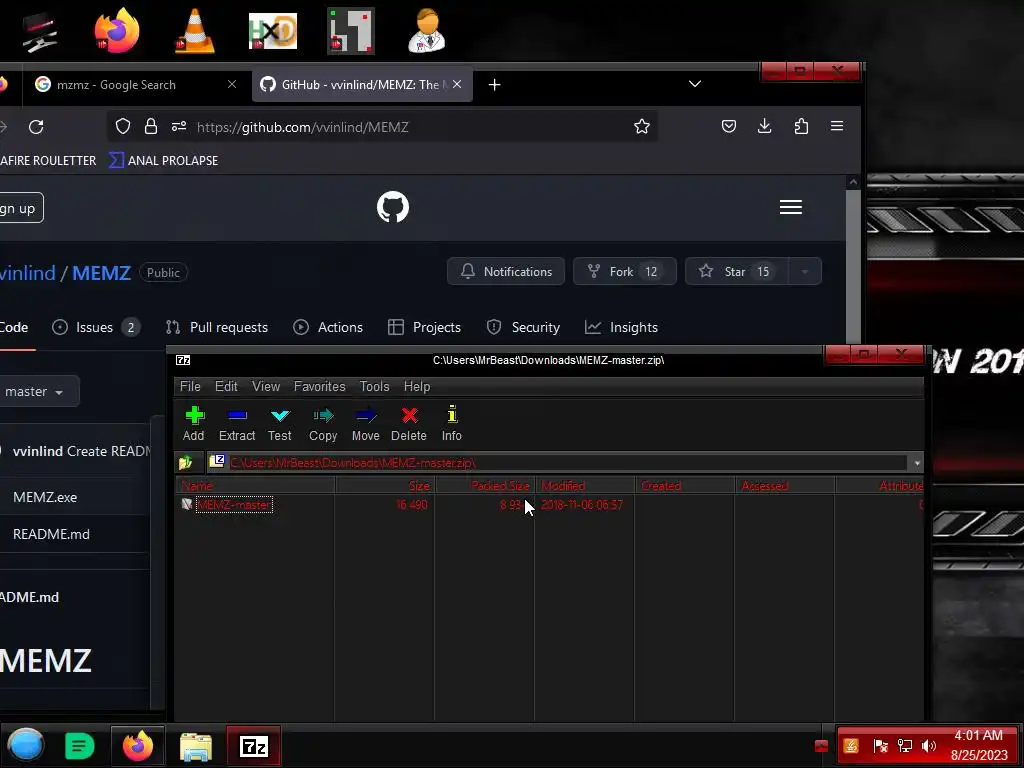
Task: Open the MEMZ.exe file on GitHub
Action: tap(45, 498)
